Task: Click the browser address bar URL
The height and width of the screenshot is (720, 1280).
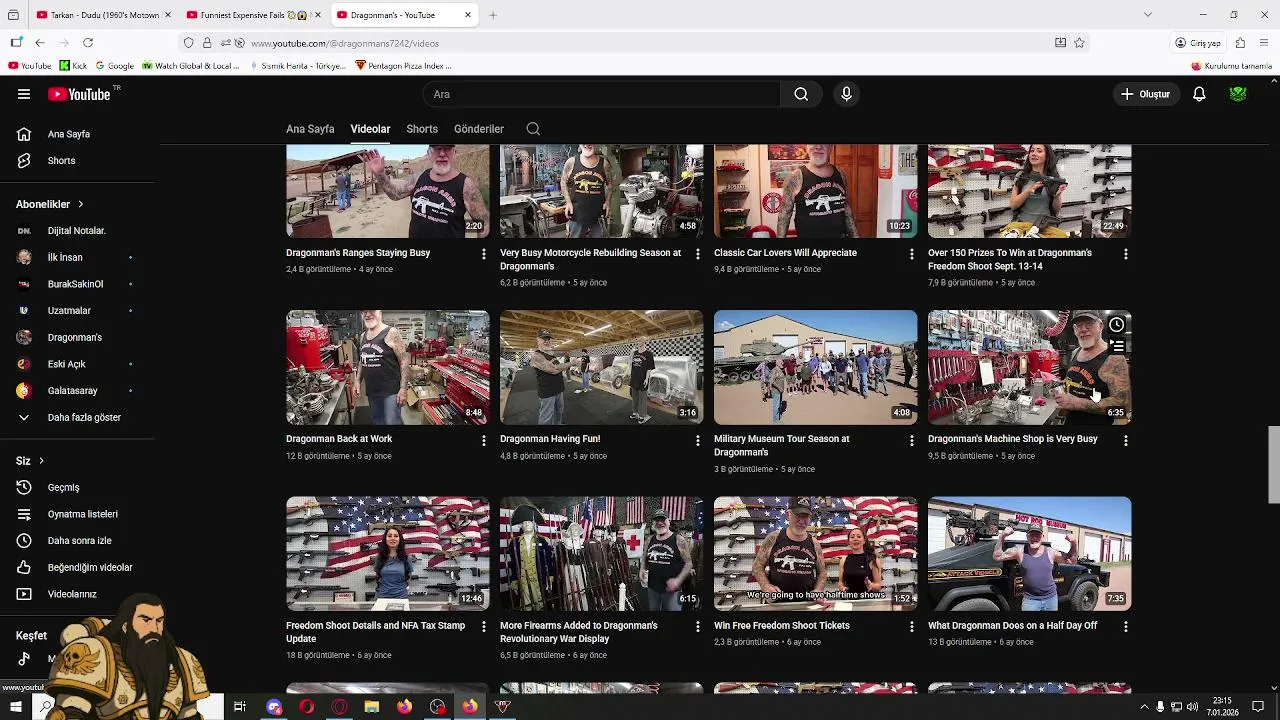Action: 345,43
